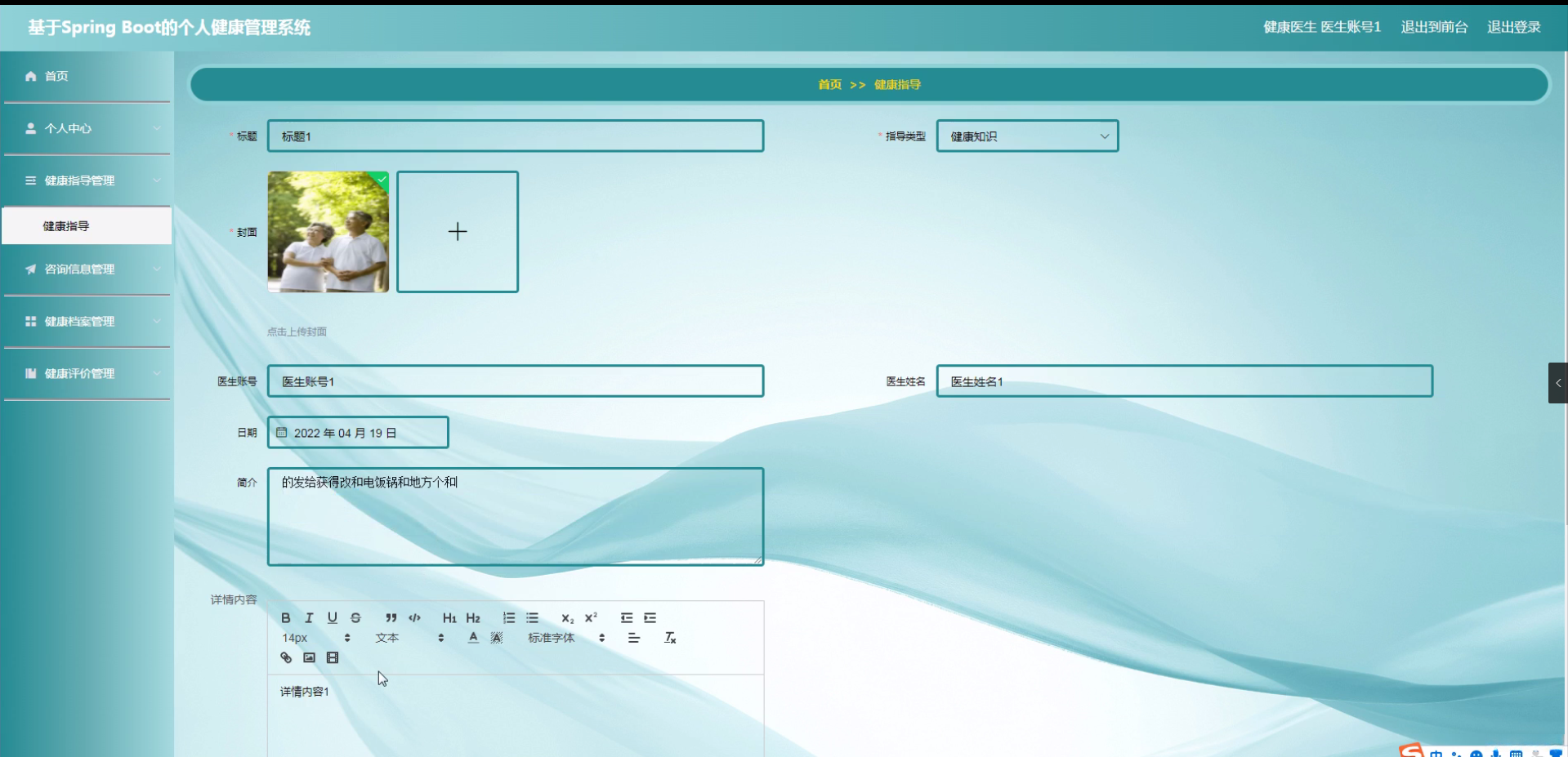Open the text background color picker
The width and height of the screenshot is (1568, 757).
point(497,638)
